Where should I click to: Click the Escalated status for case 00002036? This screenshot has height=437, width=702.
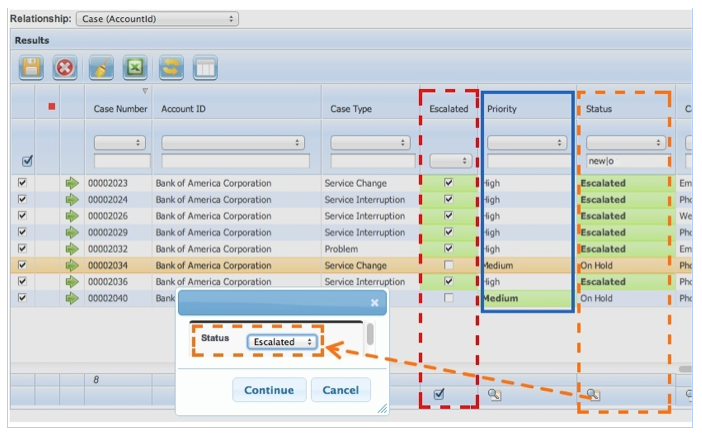pos(603,282)
